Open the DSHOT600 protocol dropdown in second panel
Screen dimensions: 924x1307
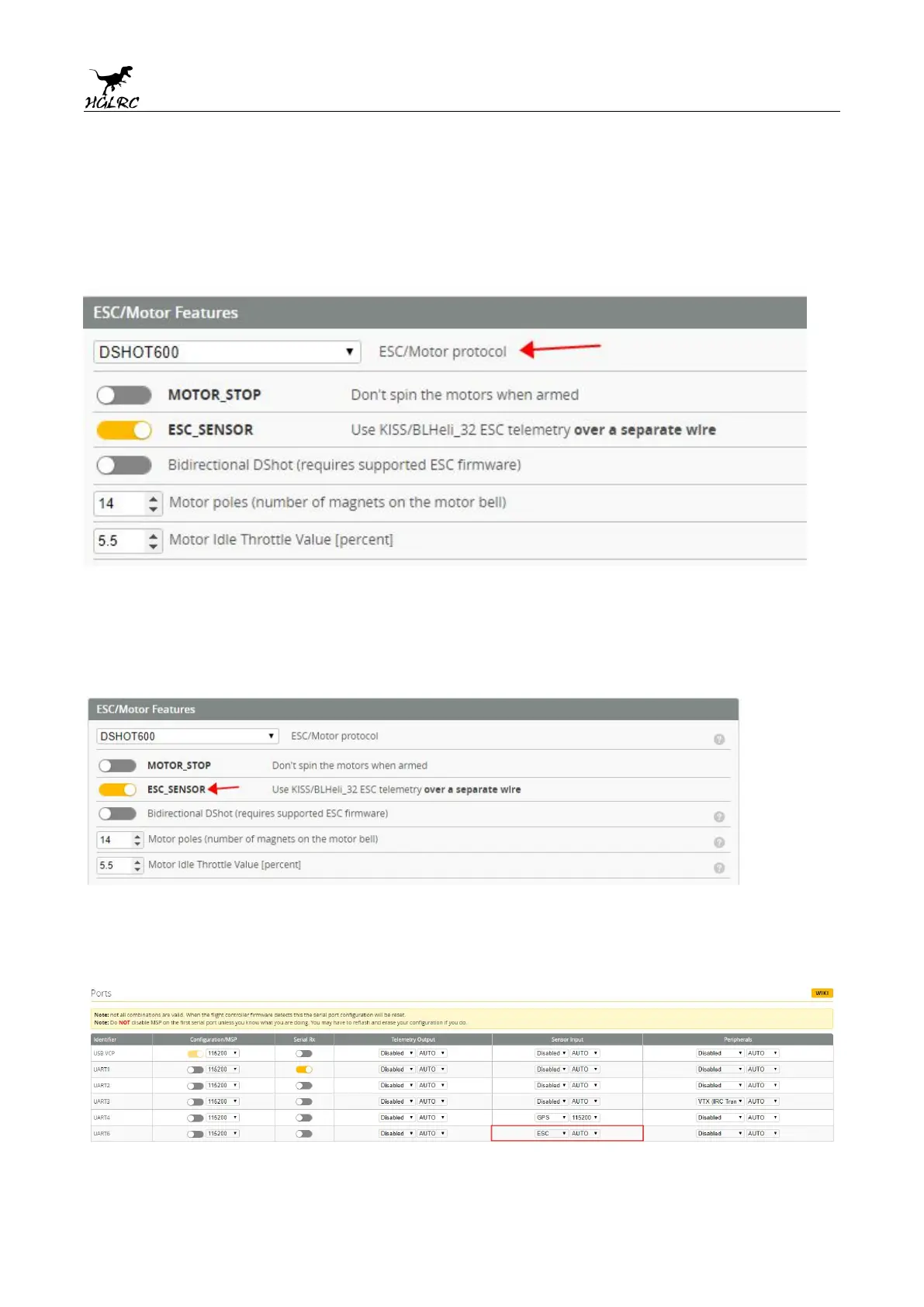point(187,736)
